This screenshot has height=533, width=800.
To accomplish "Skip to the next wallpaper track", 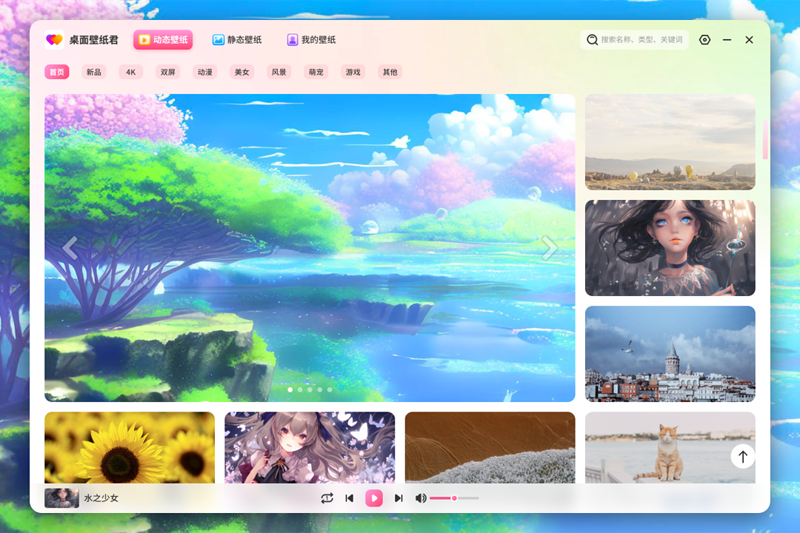I will (398, 498).
